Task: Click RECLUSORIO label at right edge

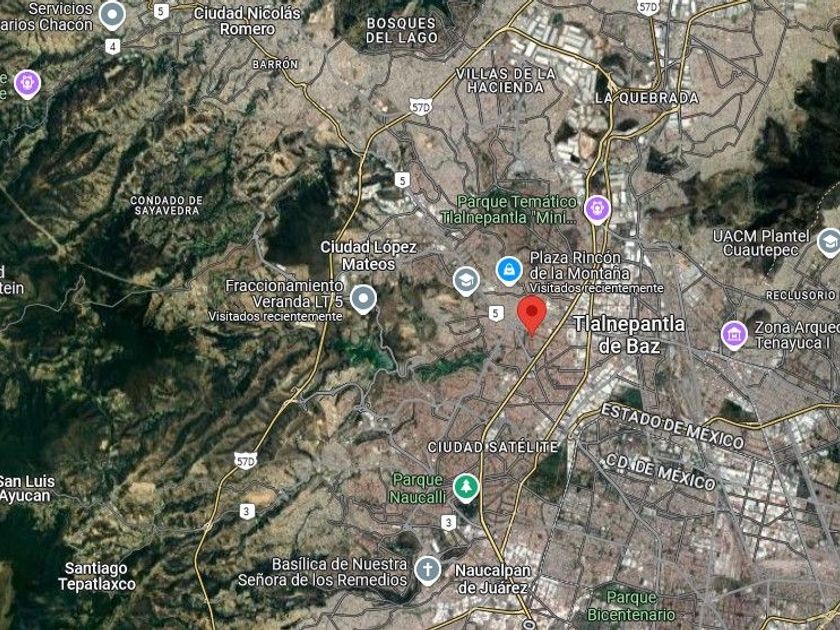Action: (x=801, y=295)
